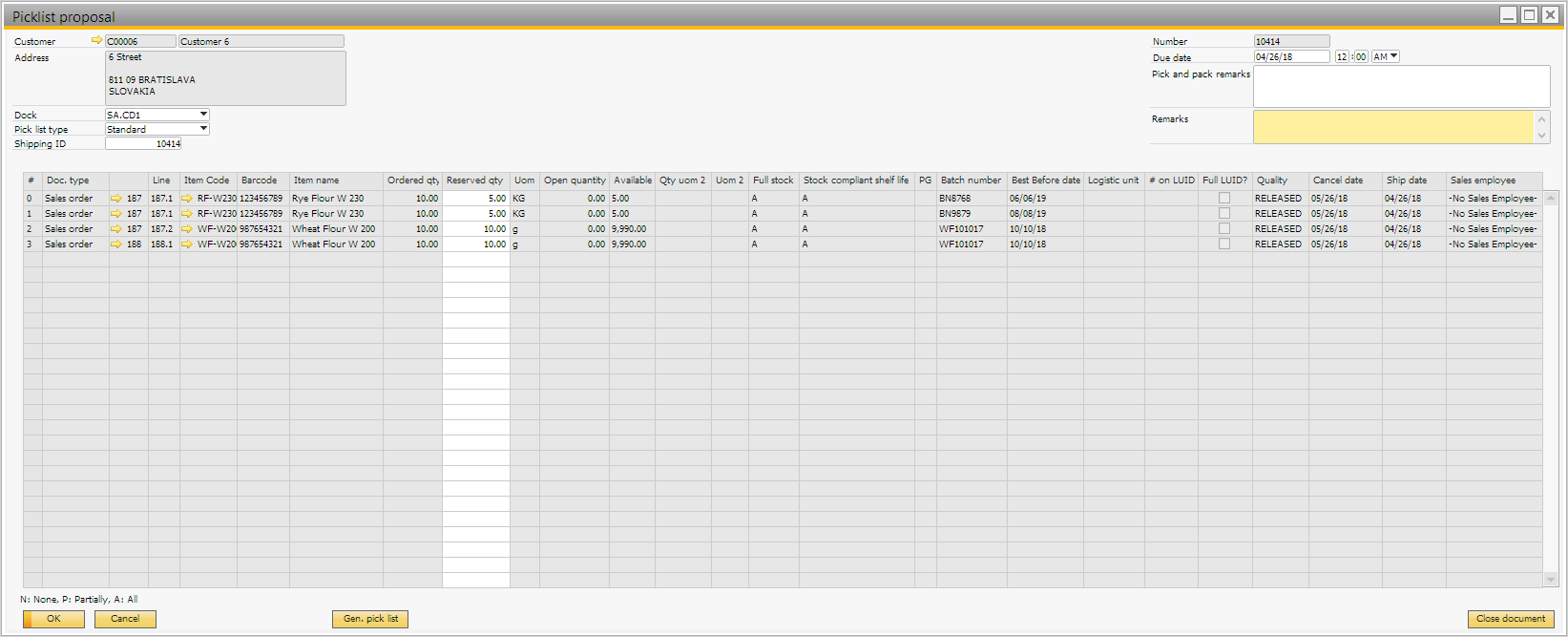Image resolution: width=1568 pixels, height=637 pixels.
Task: Click item link arrow for RF-W230 in row 1
Action: coord(187,214)
